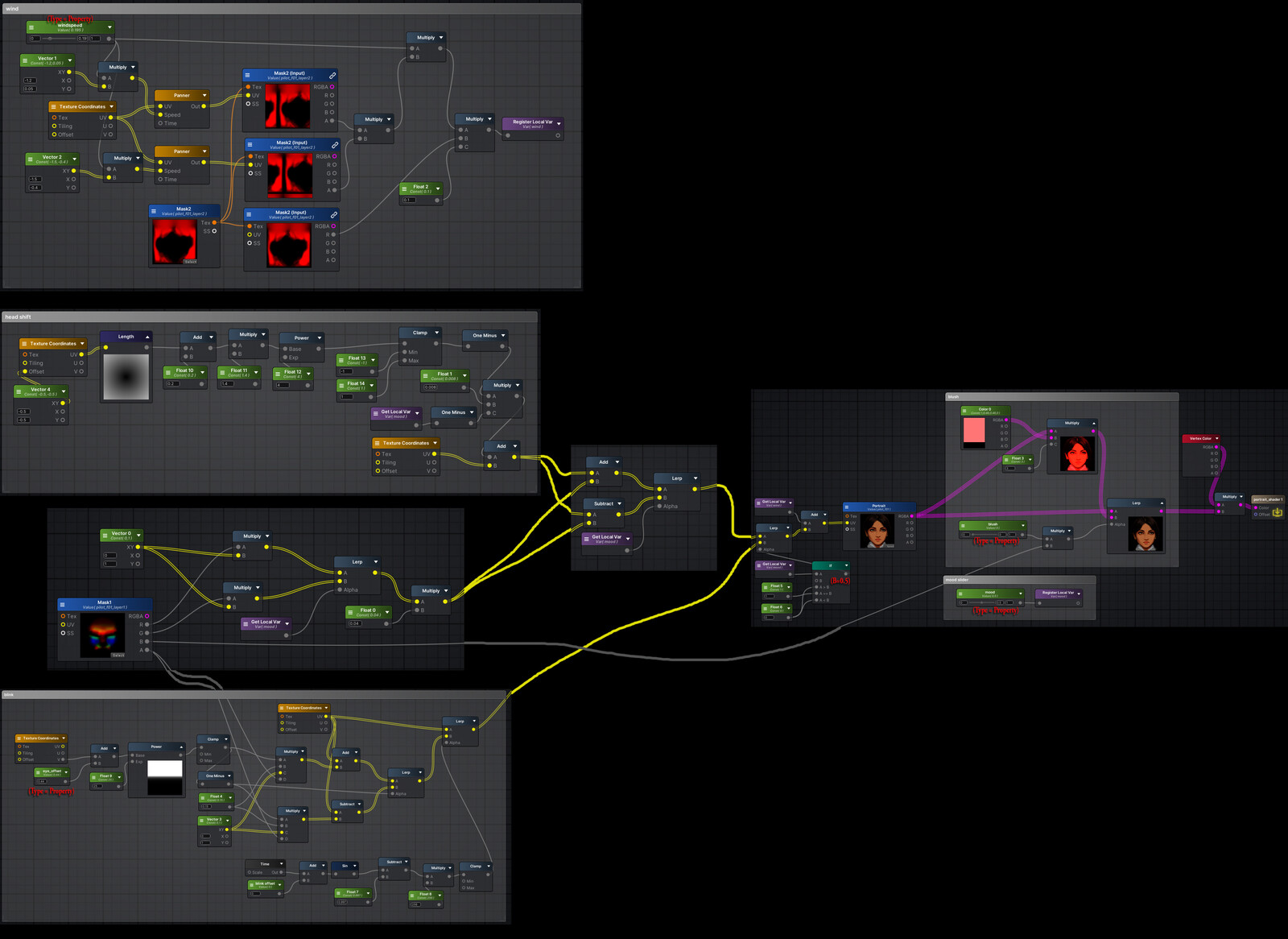
Task: Open the If node dropdown arrow
Action: coord(846,565)
